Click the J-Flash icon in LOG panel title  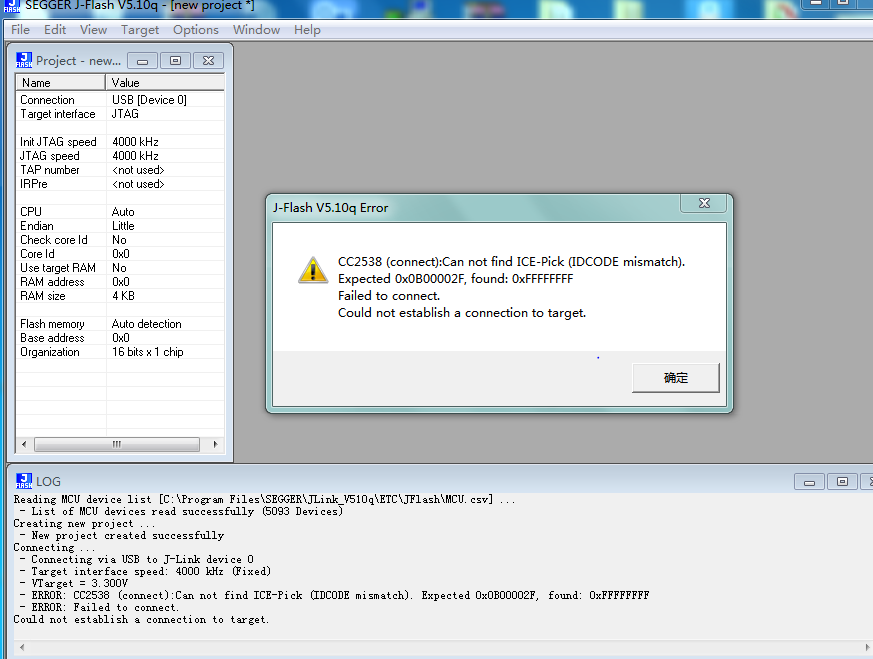coord(24,481)
